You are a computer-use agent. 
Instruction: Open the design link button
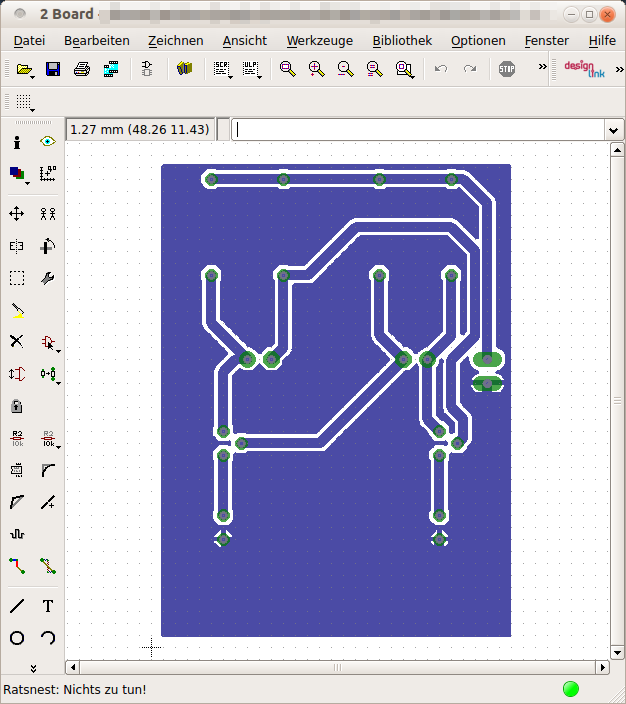(585, 69)
